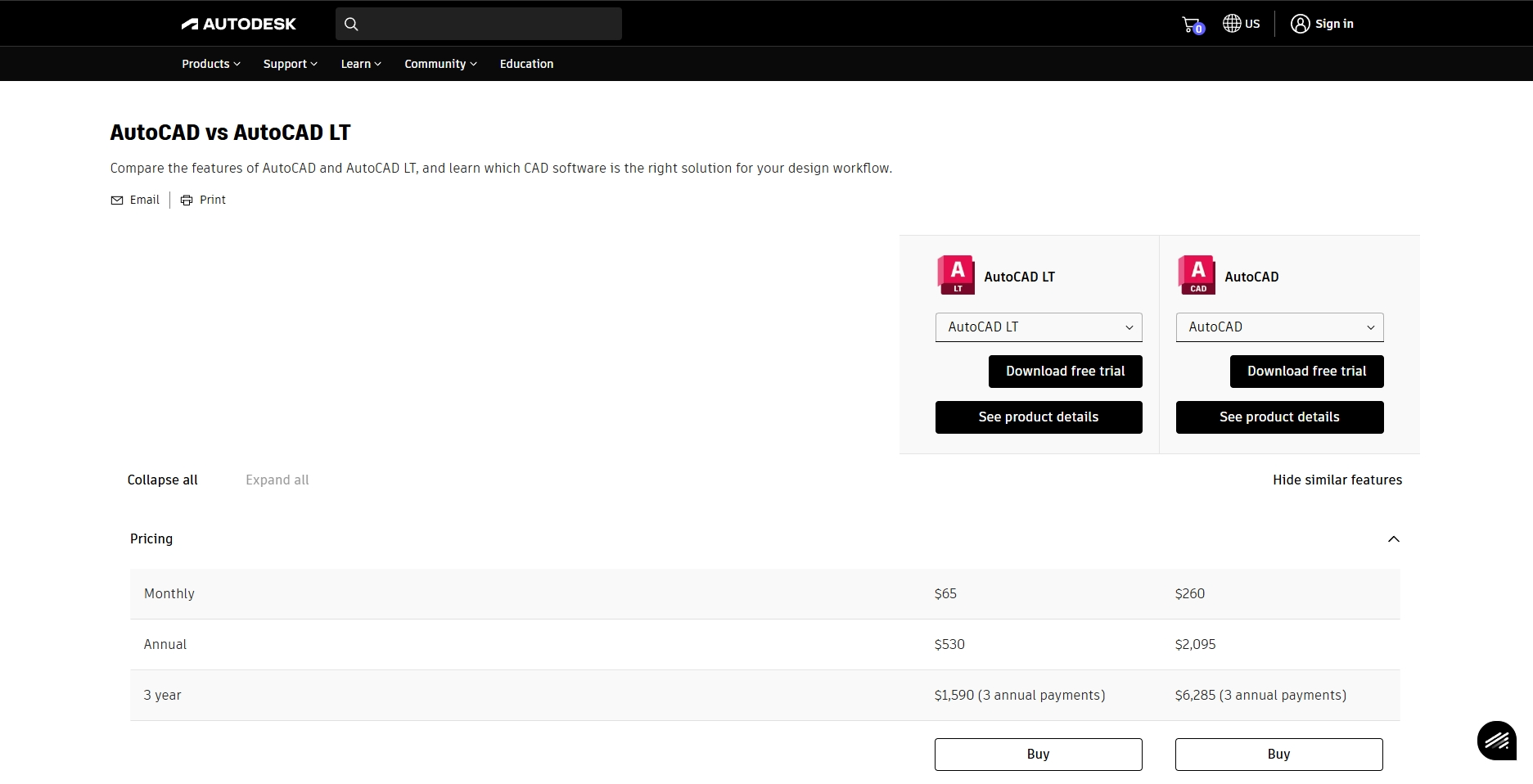The width and height of the screenshot is (1533, 784).
Task: Click the AutoCAD LT product logo
Action: pos(956,275)
